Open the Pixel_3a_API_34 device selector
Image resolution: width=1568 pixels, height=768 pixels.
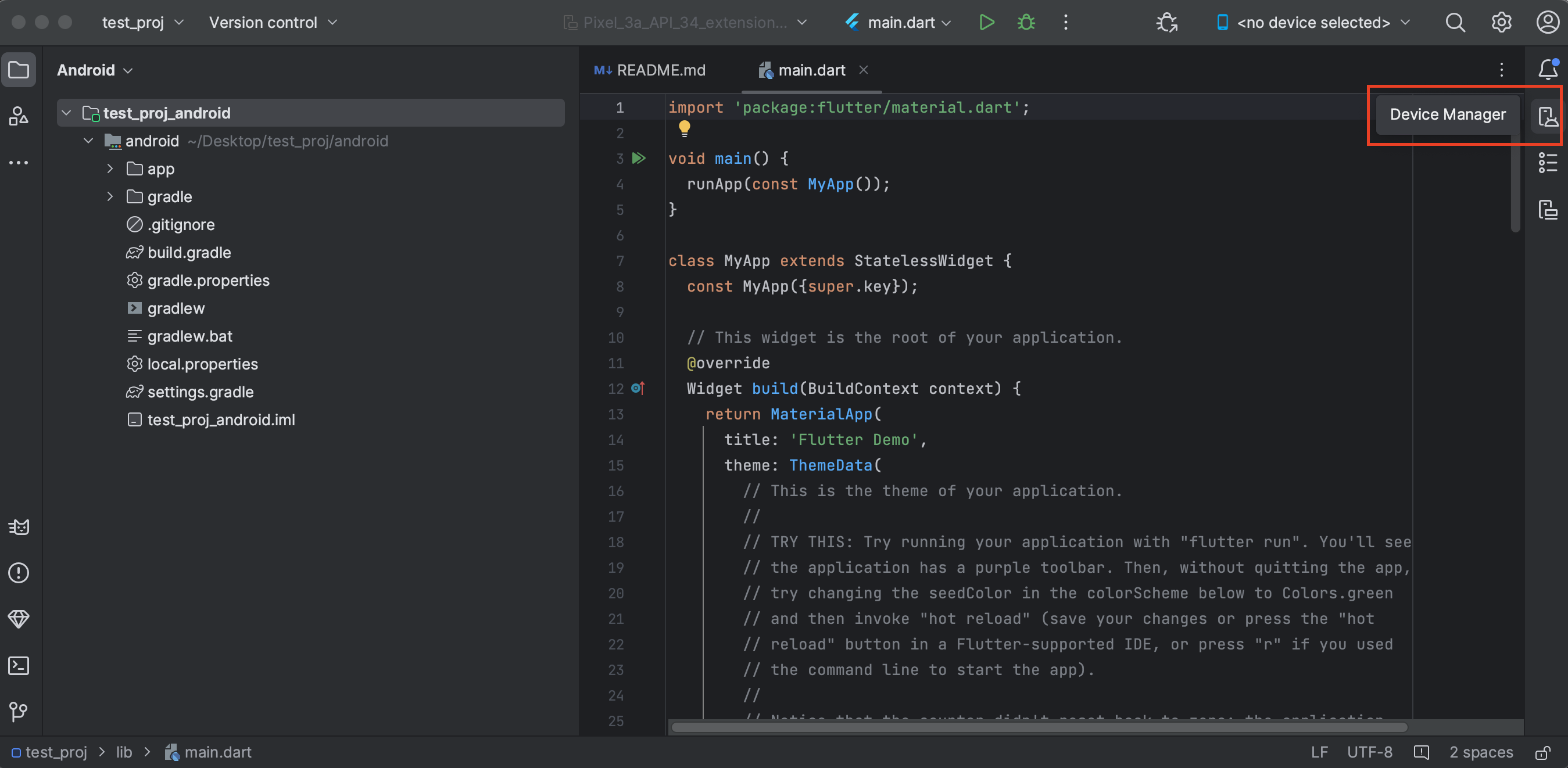(x=685, y=23)
